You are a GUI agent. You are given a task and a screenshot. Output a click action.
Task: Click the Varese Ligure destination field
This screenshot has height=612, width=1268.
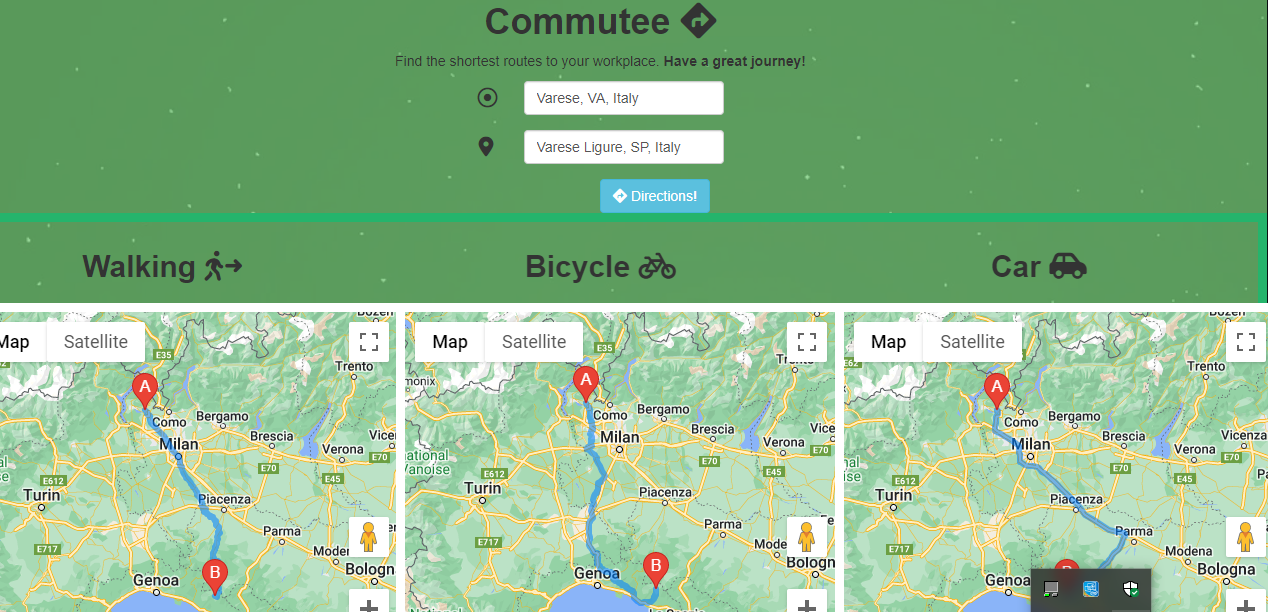[624, 147]
